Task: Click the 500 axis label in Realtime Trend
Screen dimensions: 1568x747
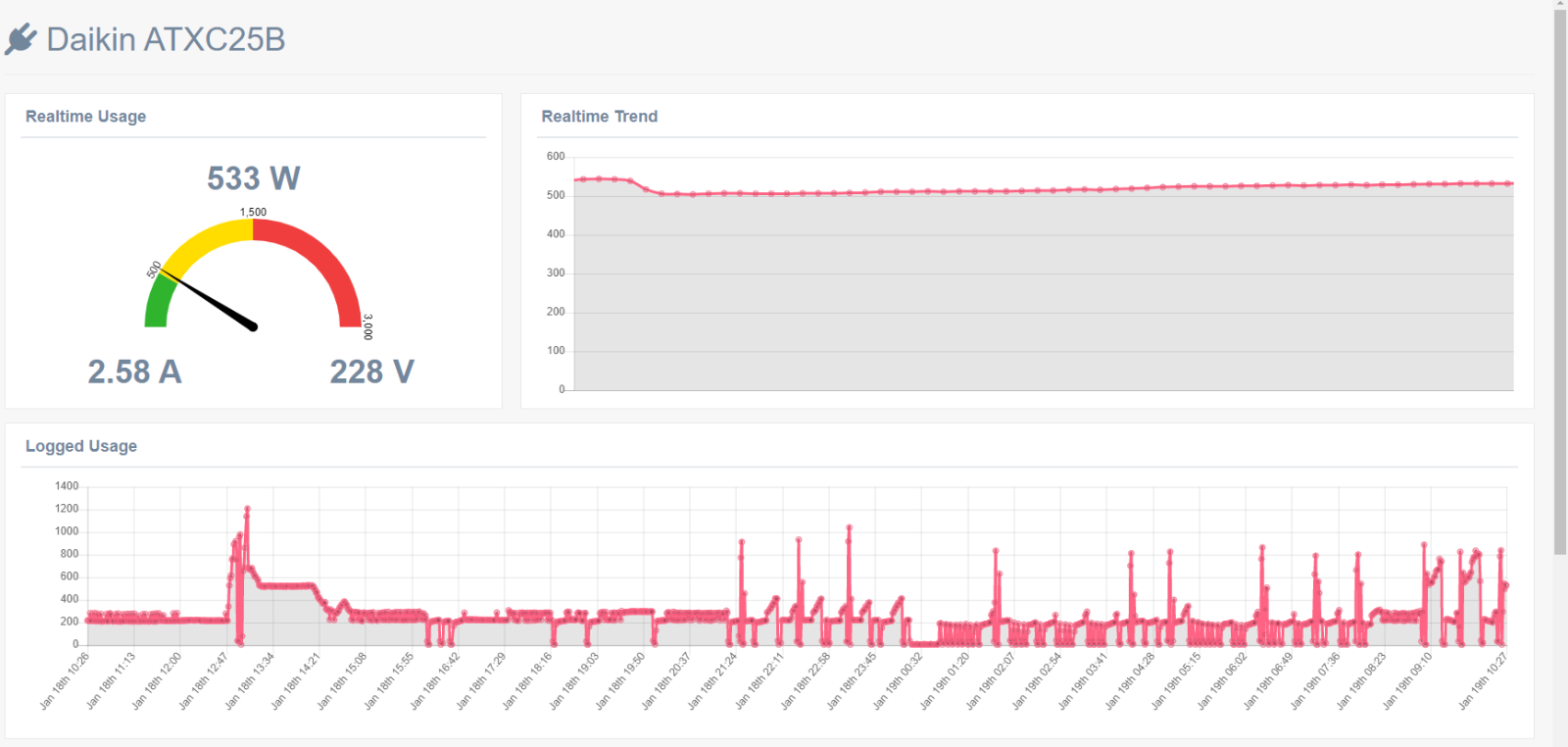Action: tap(556, 195)
